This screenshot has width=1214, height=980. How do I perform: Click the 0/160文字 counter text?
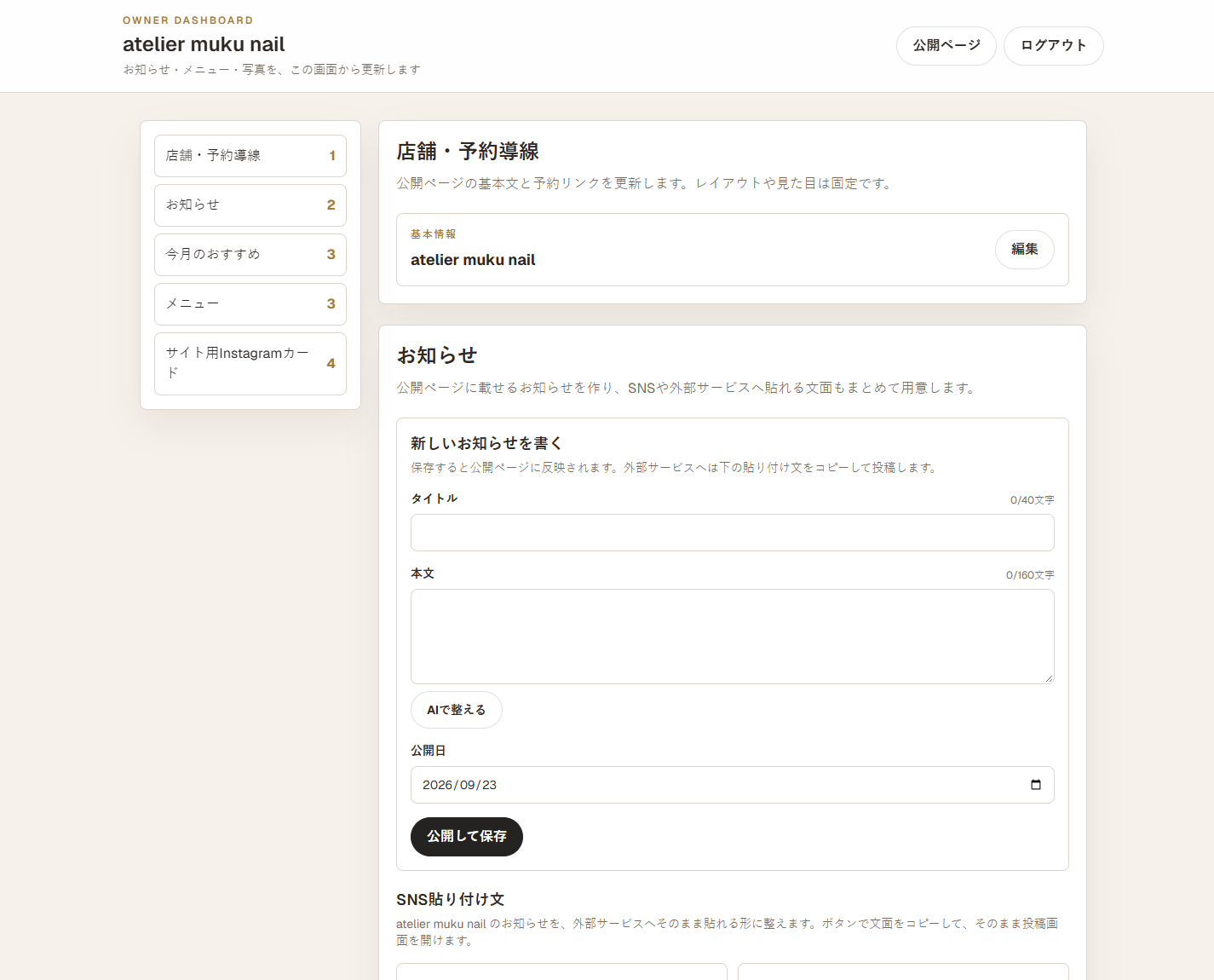(x=1030, y=575)
